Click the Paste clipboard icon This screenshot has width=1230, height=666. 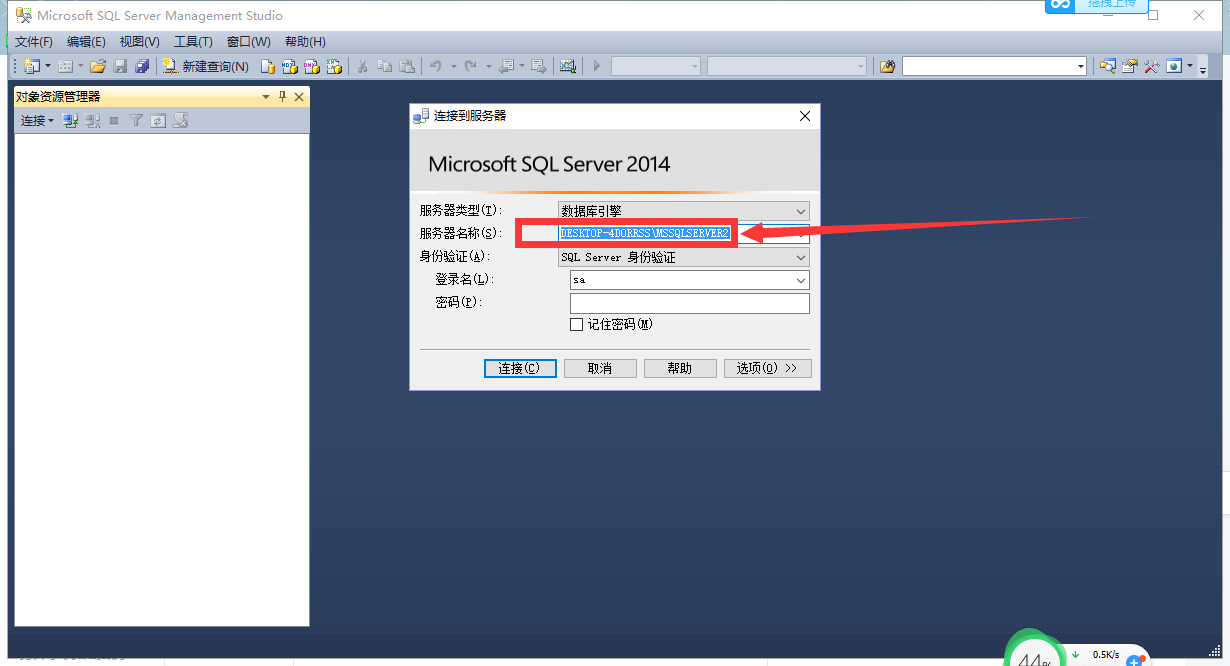(x=407, y=66)
